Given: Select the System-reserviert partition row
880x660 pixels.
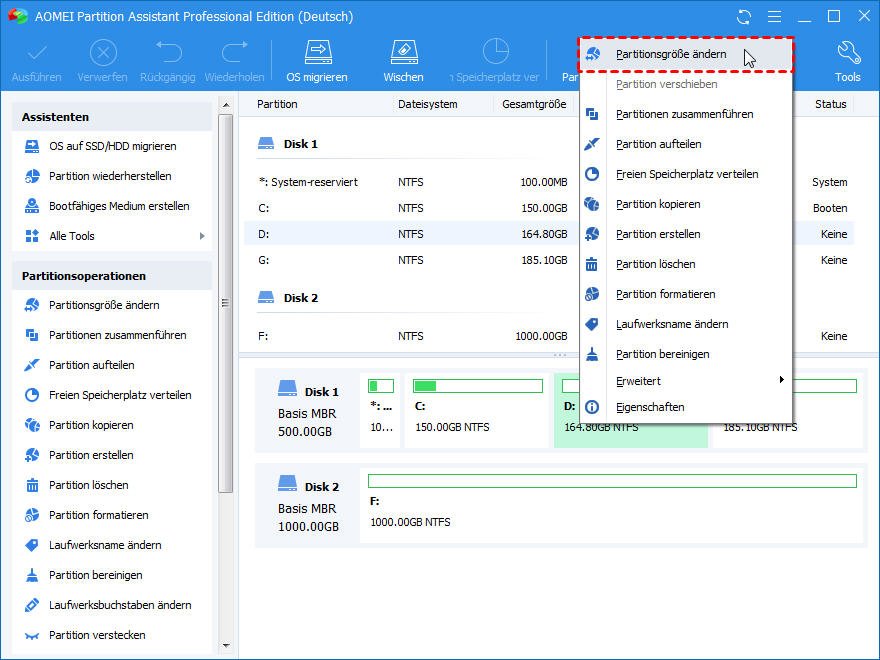Looking at the screenshot, I should (412, 182).
